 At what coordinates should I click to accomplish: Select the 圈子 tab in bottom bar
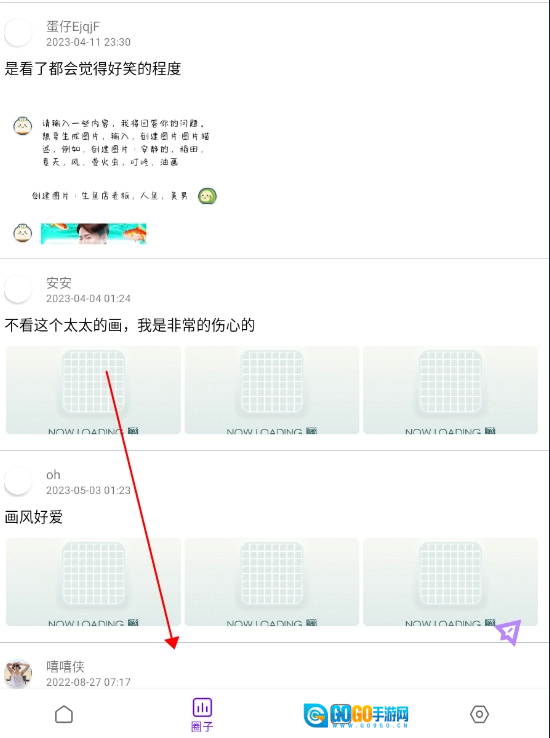click(x=202, y=714)
